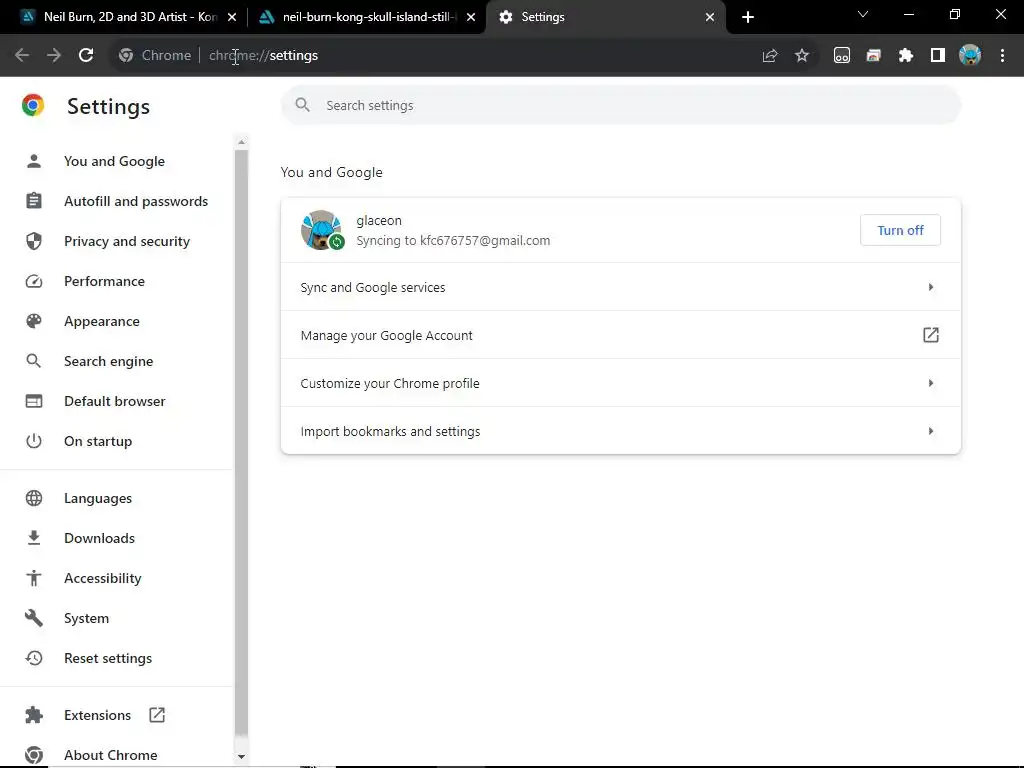Open the Chrome three-dot menu
The width and height of the screenshot is (1024, 768).
[x=1002, y=56]
